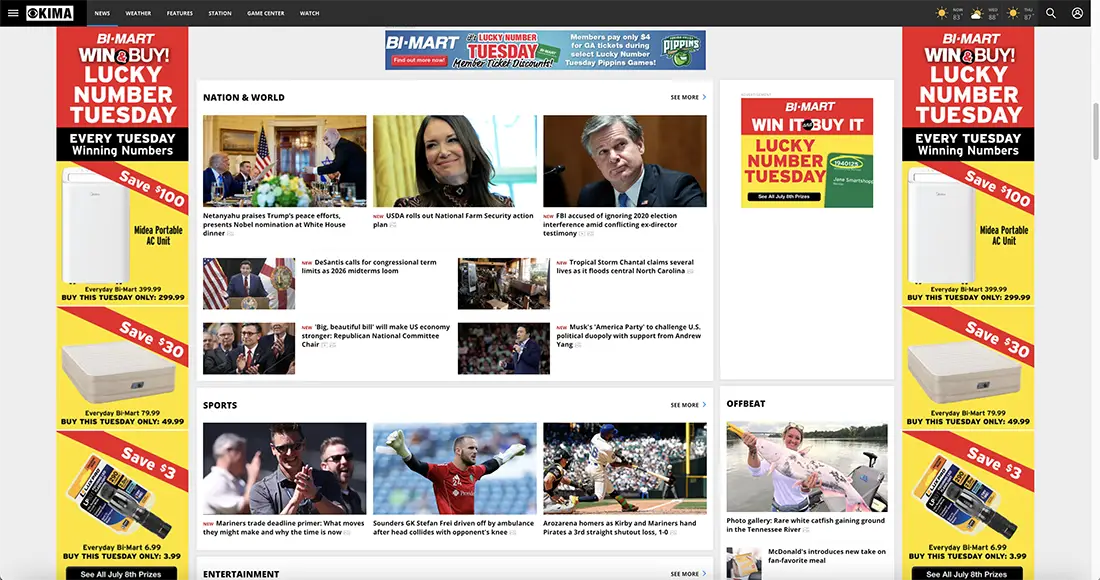
Task: Click McDonald's meal small thumbnail
Action: tap(744, 563)
